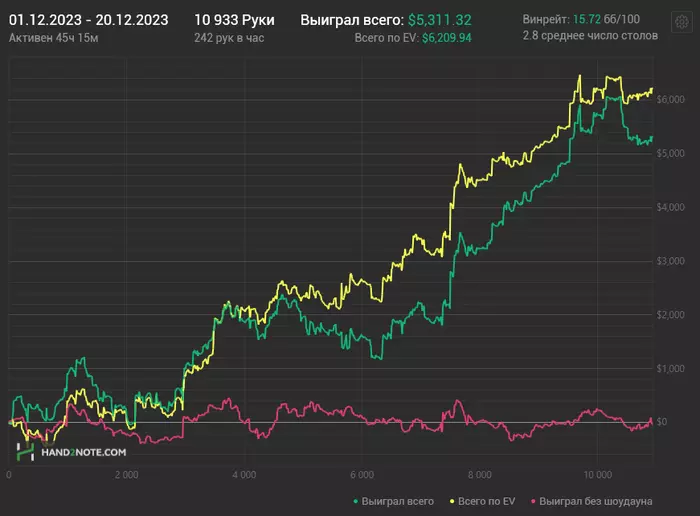Click the '242 рук в час' text
The height and width of the screenshot is (516, 700).
pyautogui.click(x=229, y=38)
